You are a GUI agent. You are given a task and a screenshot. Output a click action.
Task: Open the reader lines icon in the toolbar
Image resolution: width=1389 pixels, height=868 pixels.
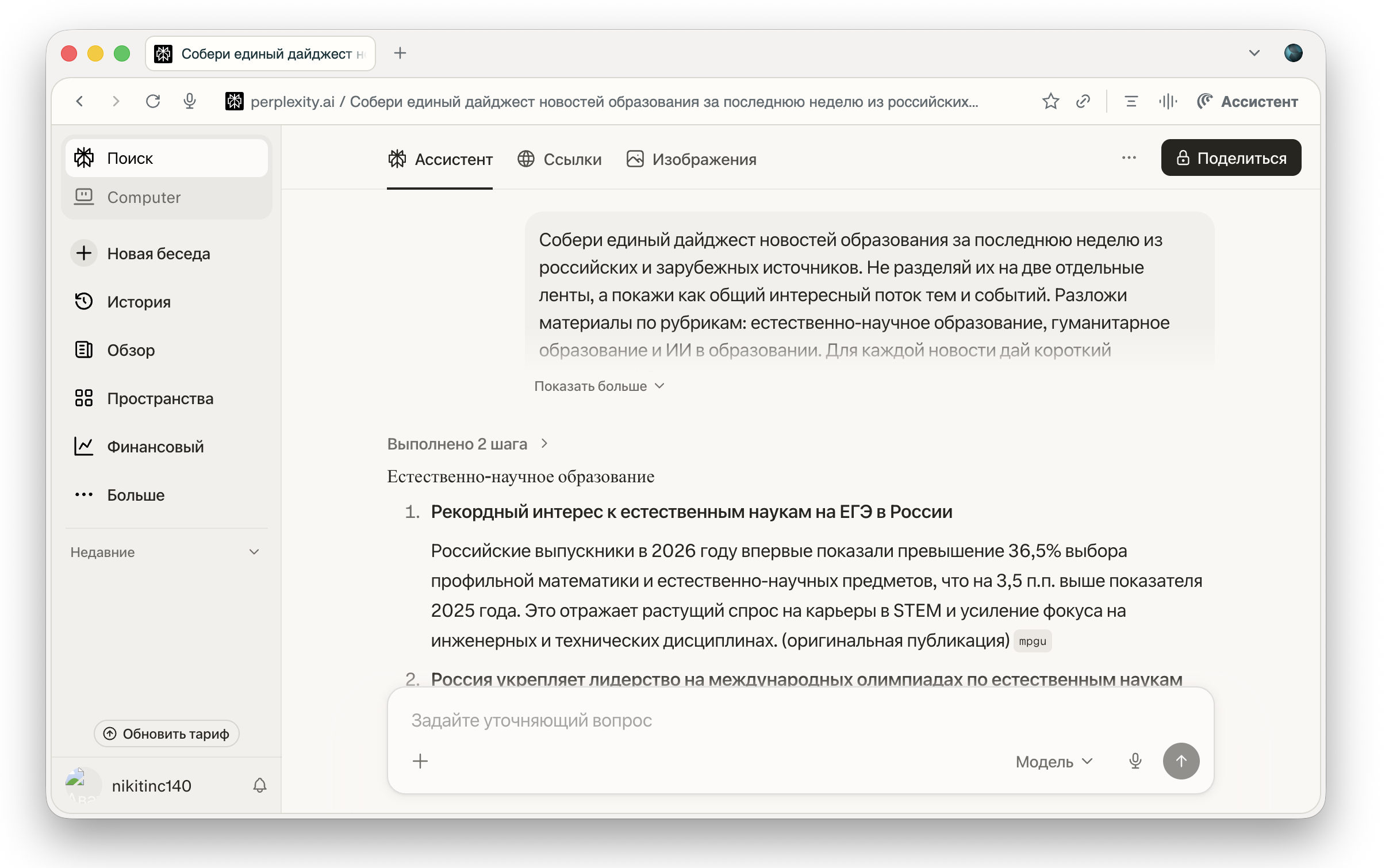(1131, 101)
